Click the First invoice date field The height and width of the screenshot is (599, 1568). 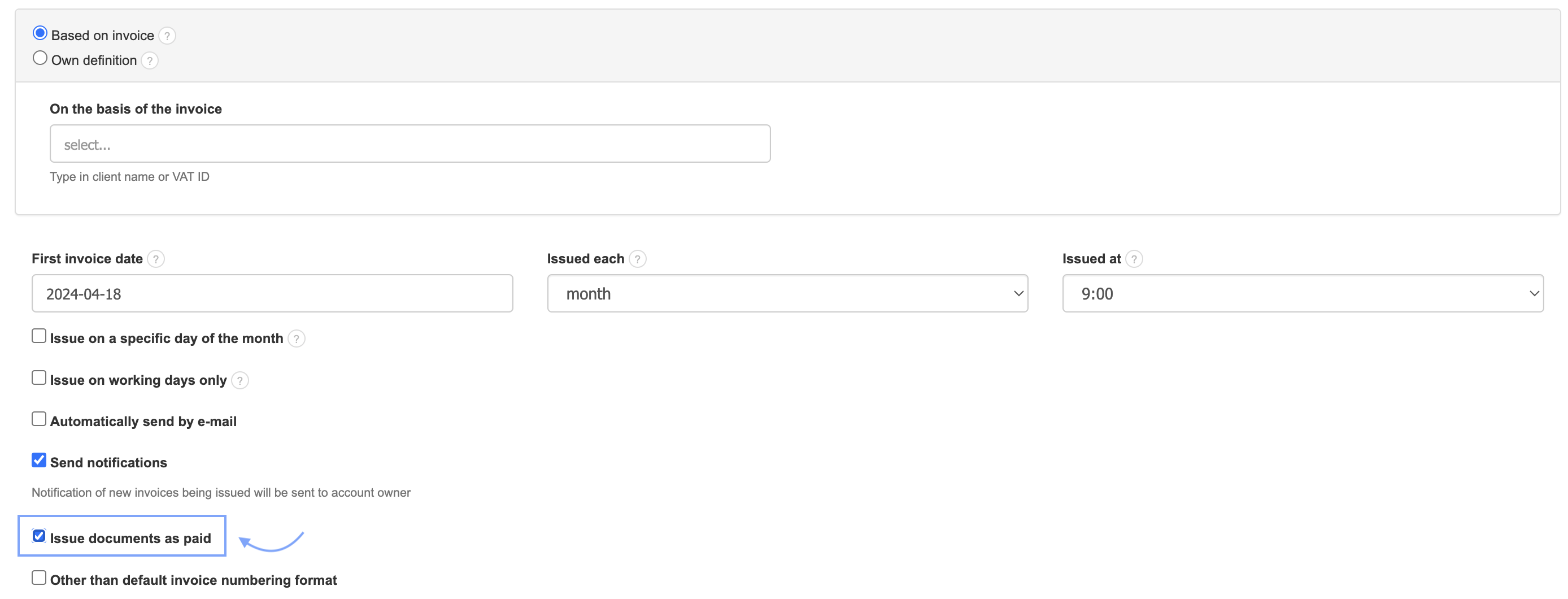pos(272,294)
